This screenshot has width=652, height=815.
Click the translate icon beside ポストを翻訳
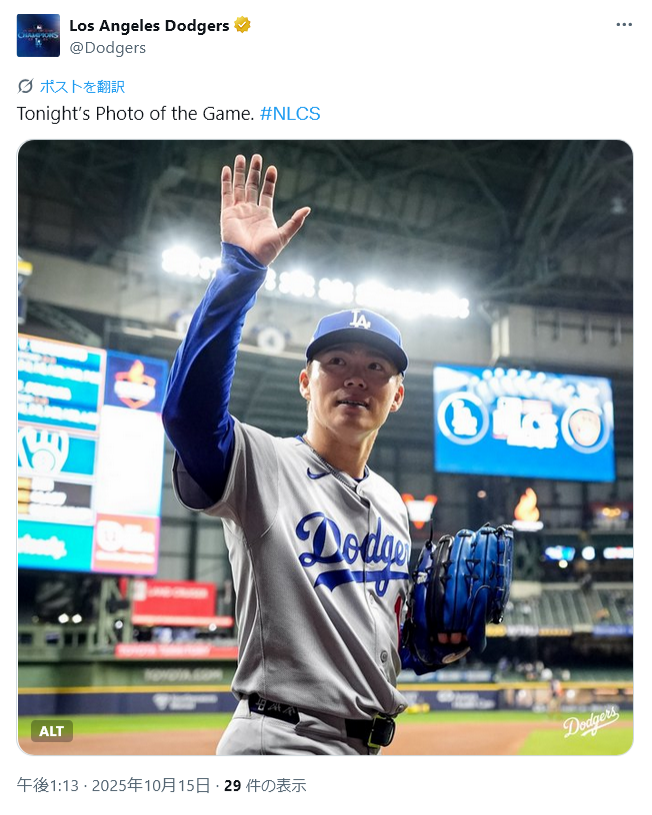26,86
